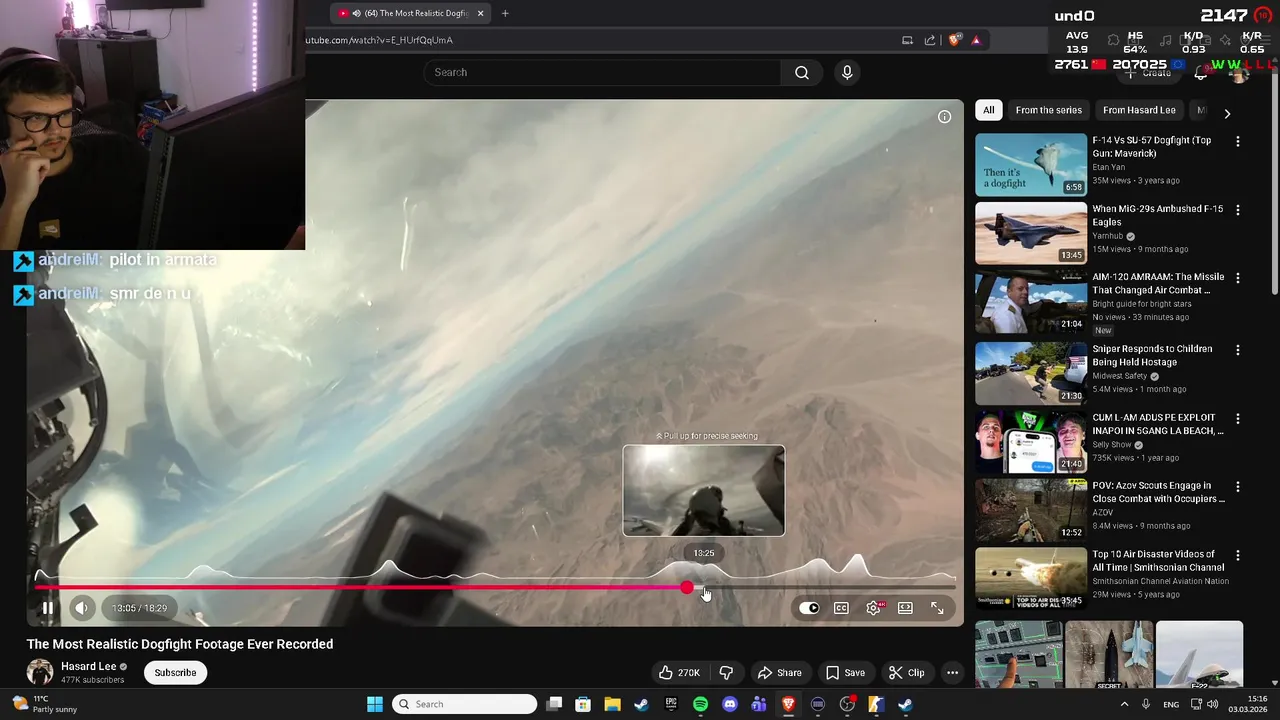The width and height of the screenshot is (1280, 720).
Task: Select the From Hasard Lee chip
Action: click(x=1139, y=110)
